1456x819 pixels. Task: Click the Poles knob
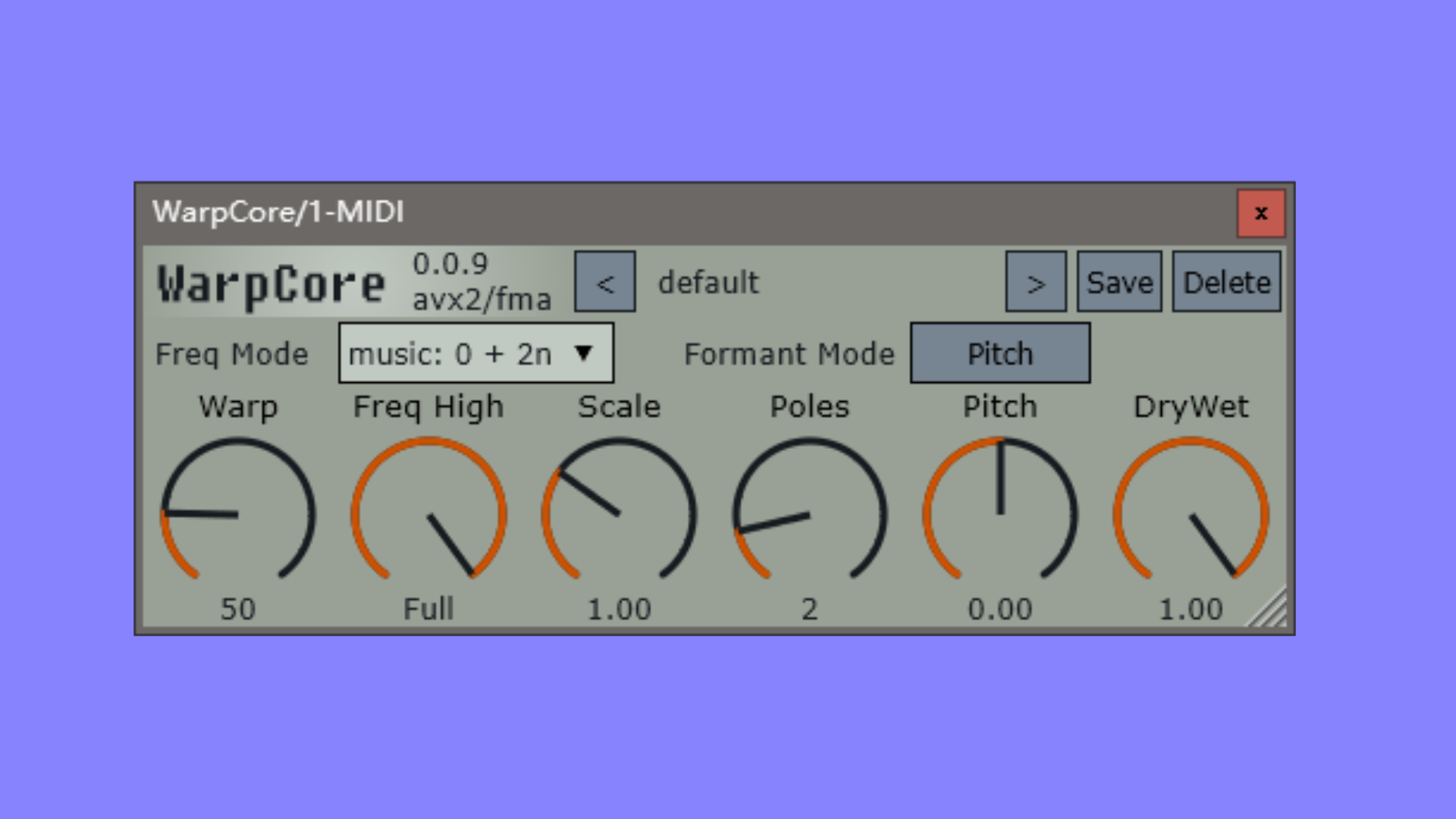[810, 514]
